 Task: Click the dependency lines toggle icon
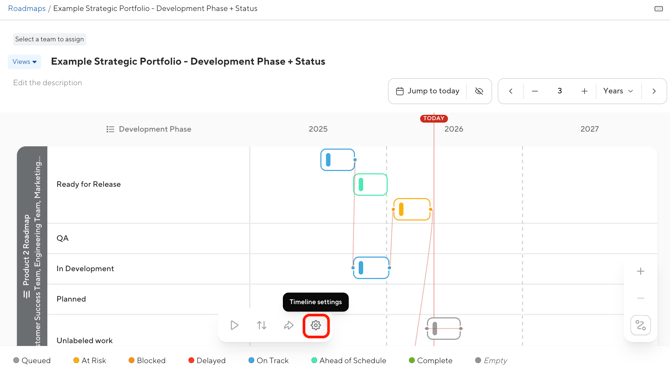(x=641, y=326)
